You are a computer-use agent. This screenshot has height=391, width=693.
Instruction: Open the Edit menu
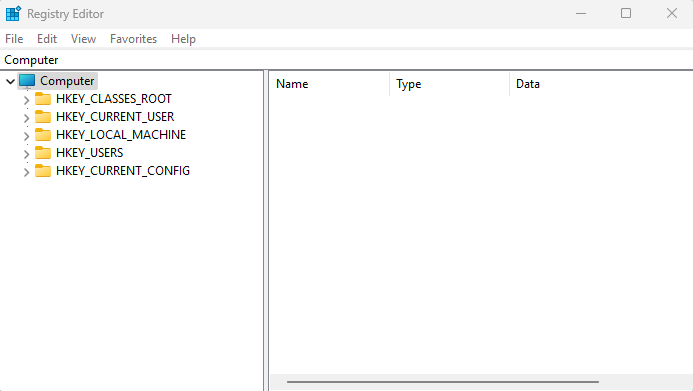tap(47, 39)
